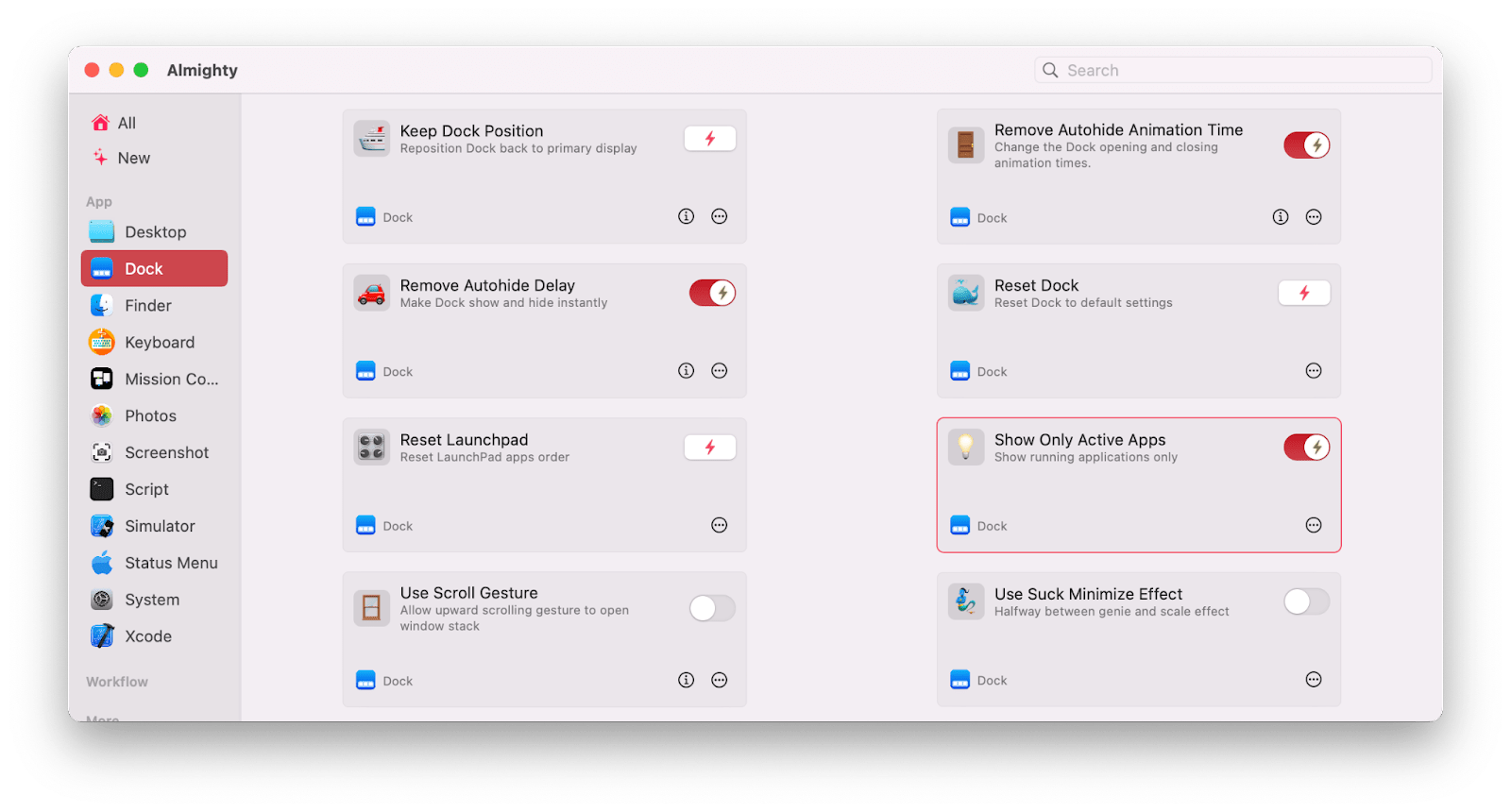Click the Dock tag on Show Only Active Apps card
This screenshot has width=1511, height=812.
(x=978, y=526)
